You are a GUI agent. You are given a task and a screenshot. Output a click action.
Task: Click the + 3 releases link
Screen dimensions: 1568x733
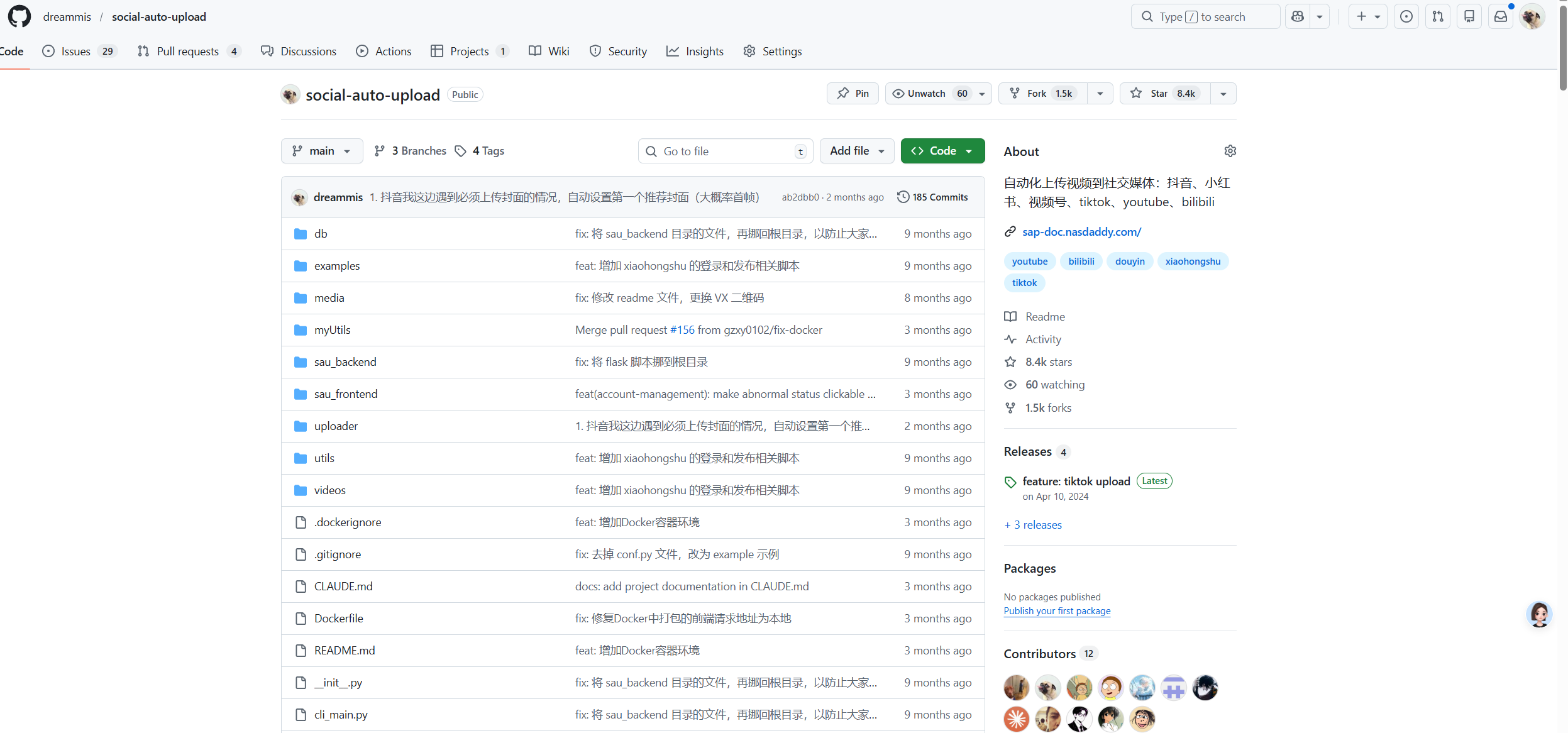[1033, 525]
